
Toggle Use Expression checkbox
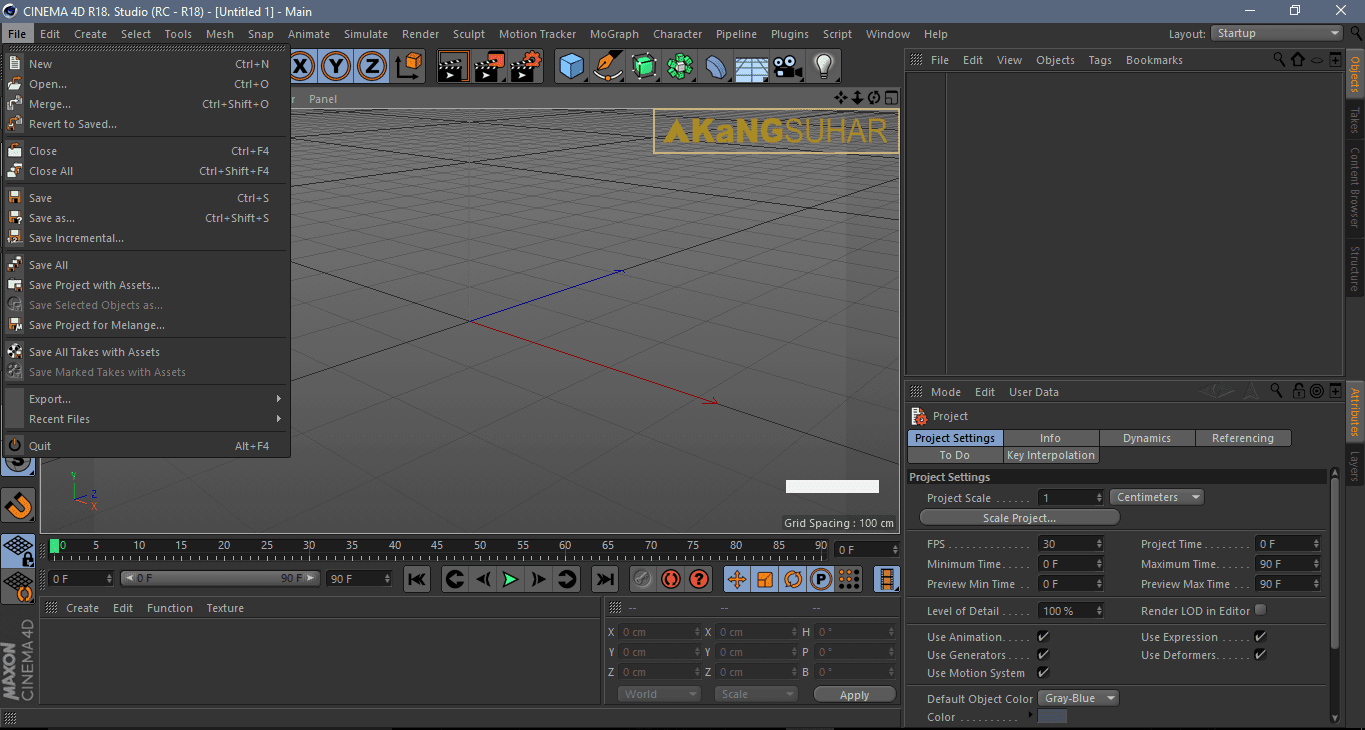1260,637
